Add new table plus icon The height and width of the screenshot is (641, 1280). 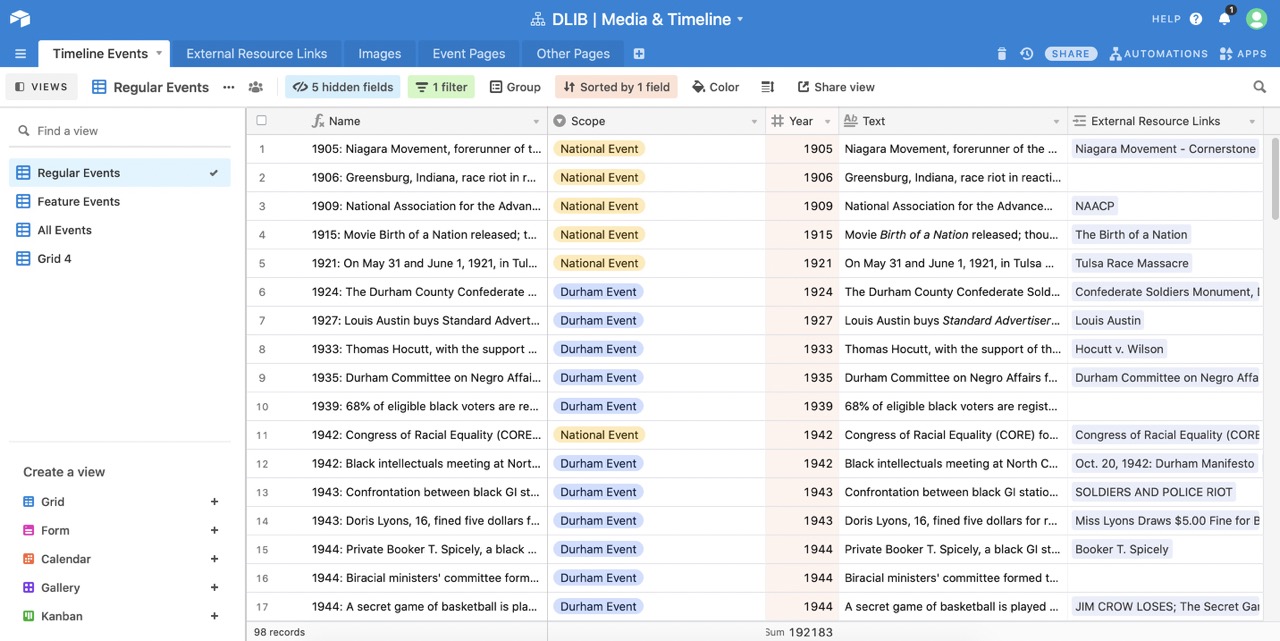click(639, 54)
